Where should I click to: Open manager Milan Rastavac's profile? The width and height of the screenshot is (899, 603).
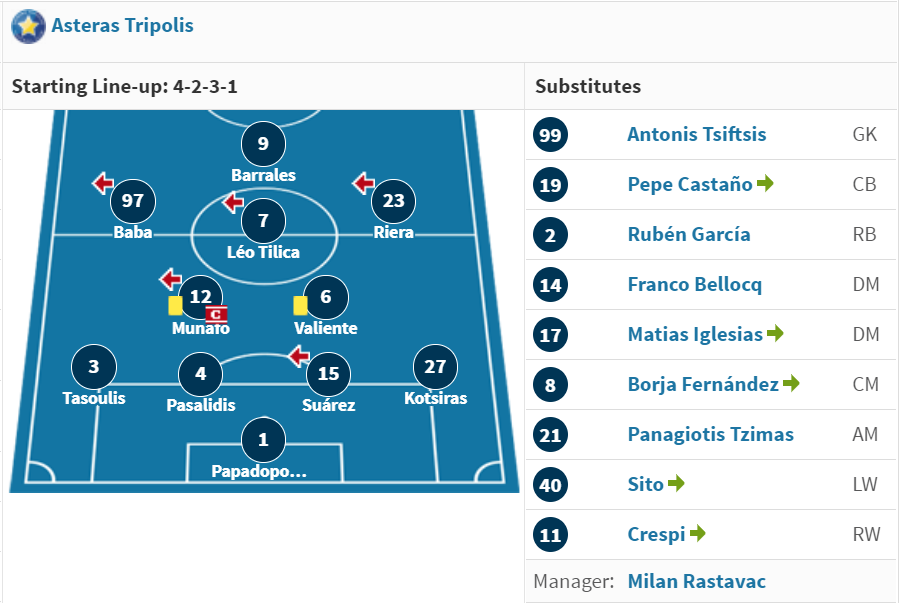pyautogui.click(x=697, y=581)
